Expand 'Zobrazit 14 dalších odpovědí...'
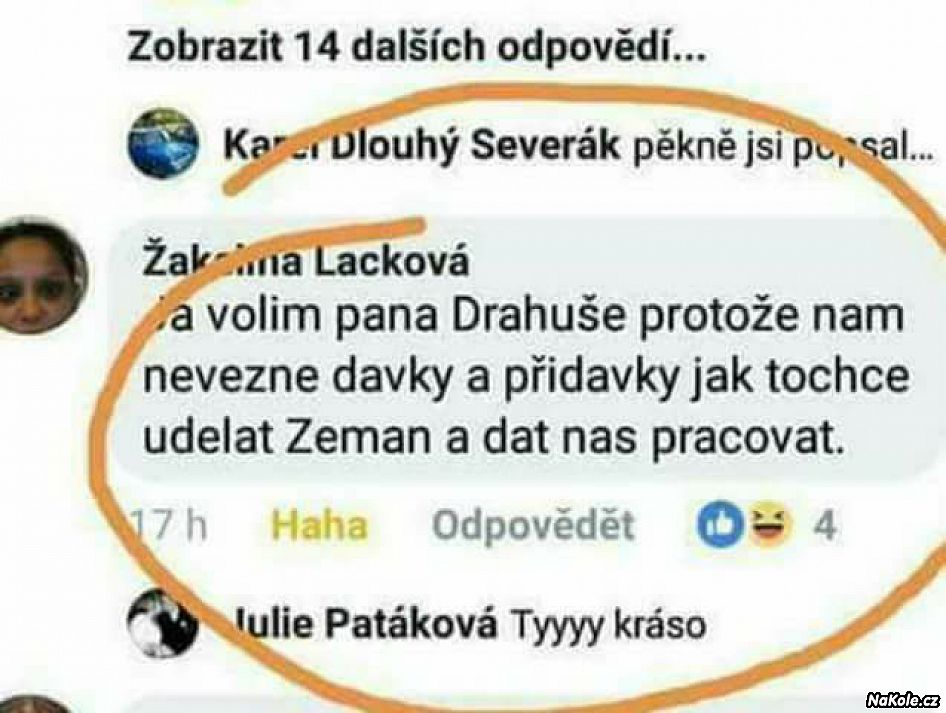This screenshot has height=713, width=946. pos(416,46)
